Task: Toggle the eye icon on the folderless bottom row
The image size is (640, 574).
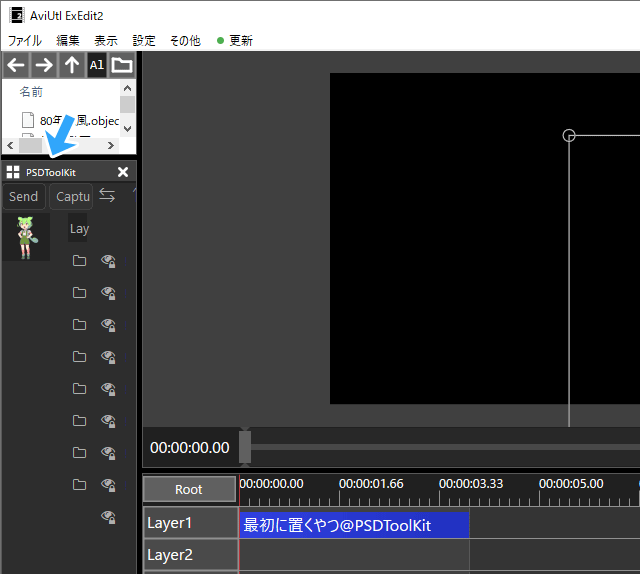Action: (108, 517)
